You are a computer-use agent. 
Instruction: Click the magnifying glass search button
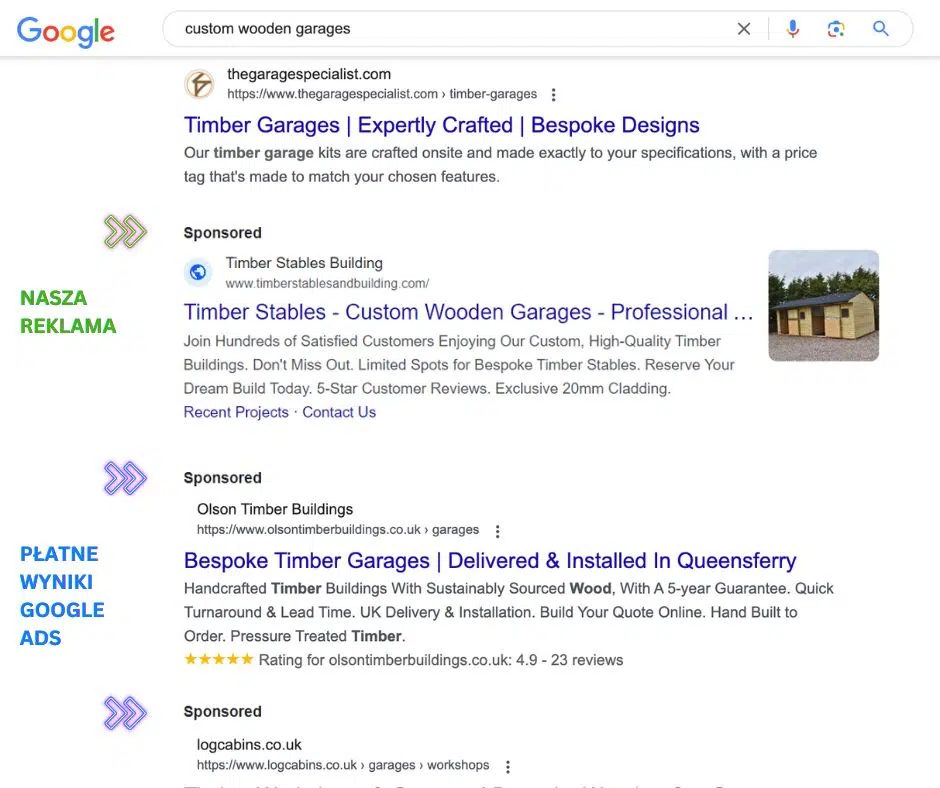click(x=881, y=29)
